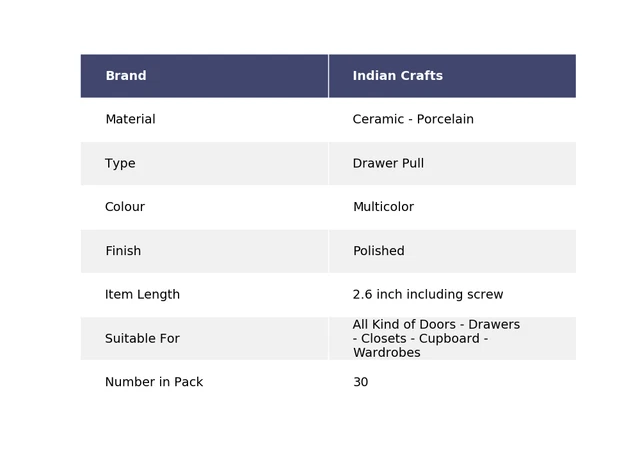Select the Material label cell
Viewport: 640px width, 454px height.
pyautogui.click(x=204, y=119)
